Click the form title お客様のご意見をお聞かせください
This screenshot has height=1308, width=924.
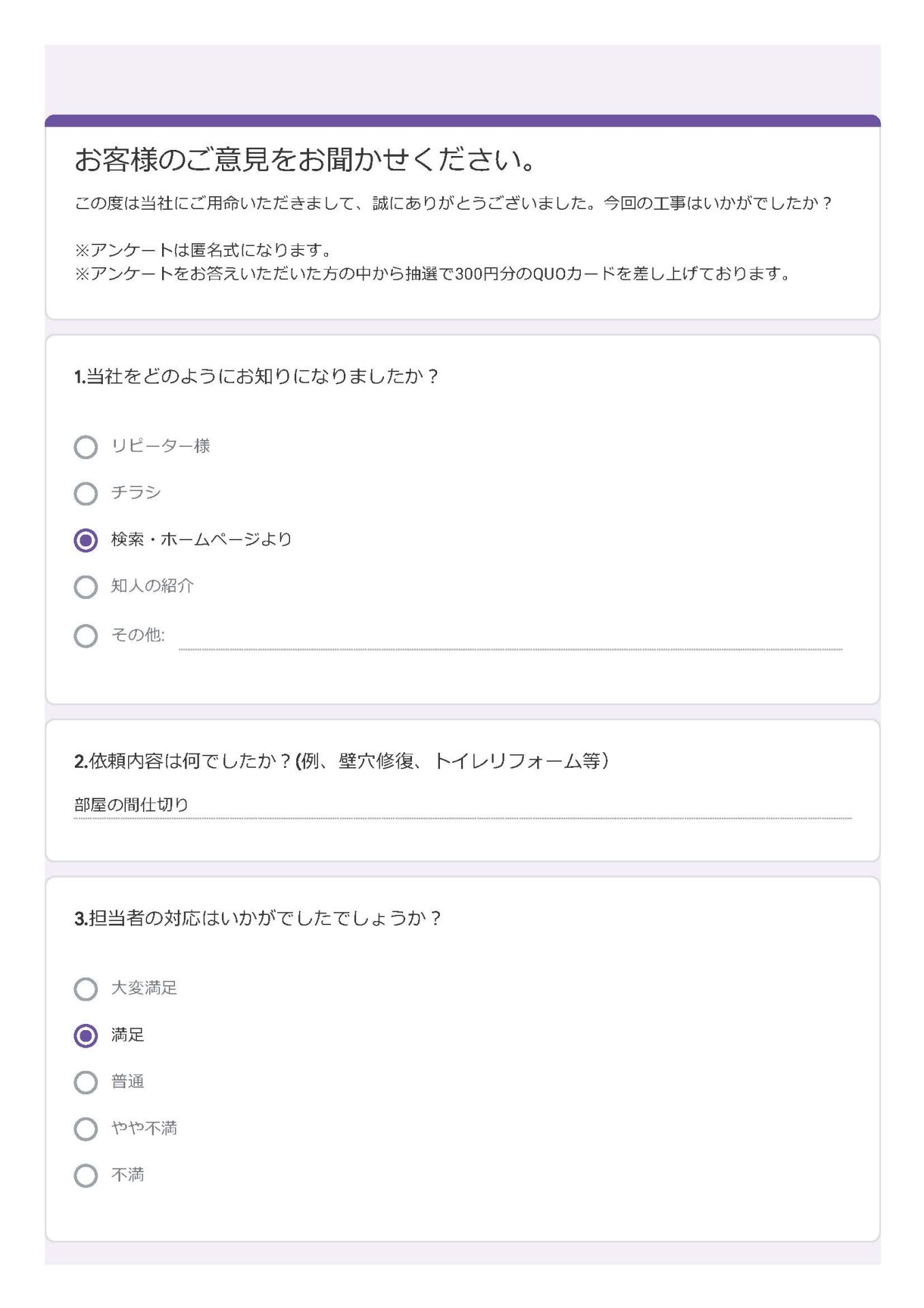pos(306,160)
